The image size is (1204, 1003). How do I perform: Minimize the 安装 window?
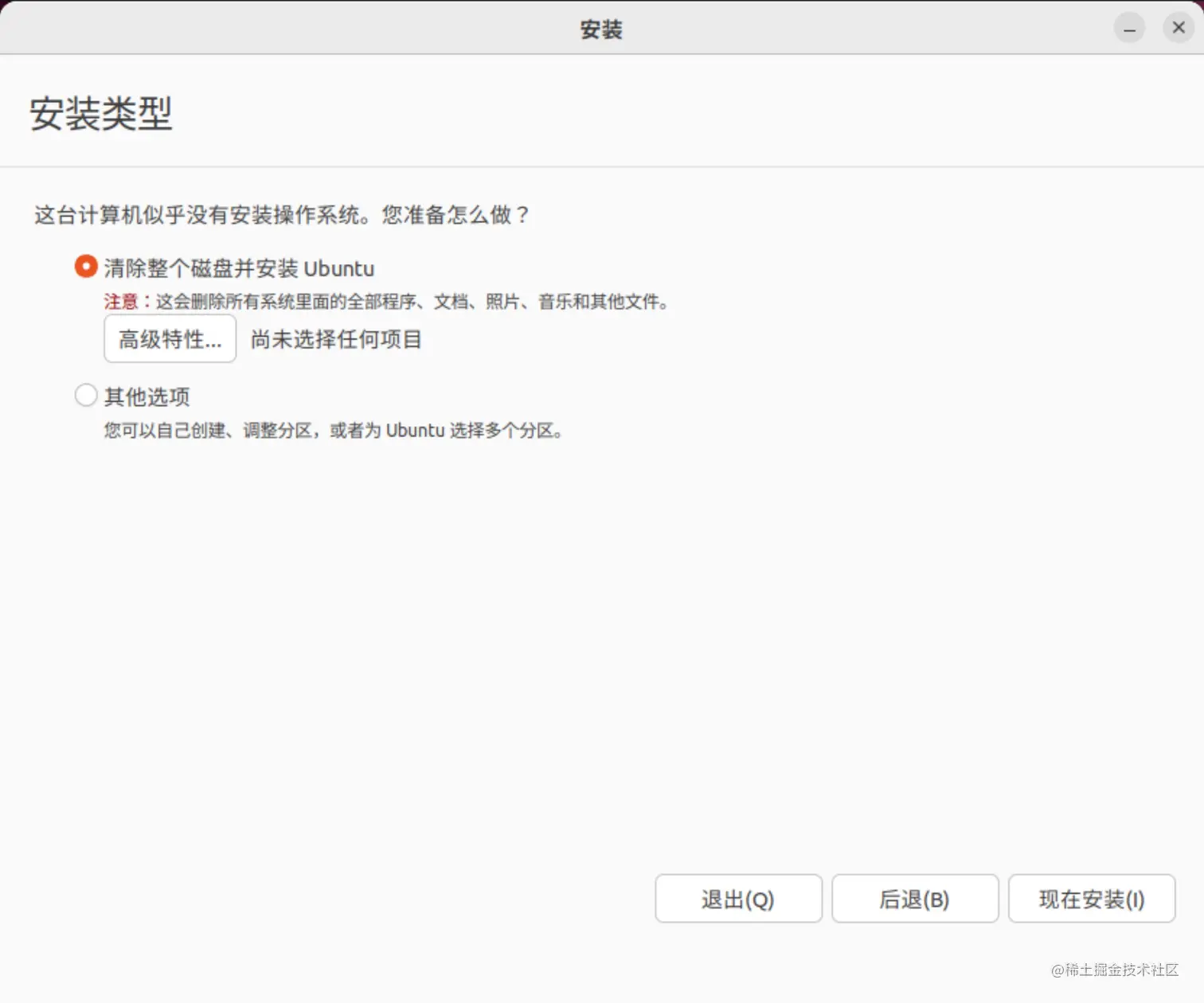tap(1129, 29)
